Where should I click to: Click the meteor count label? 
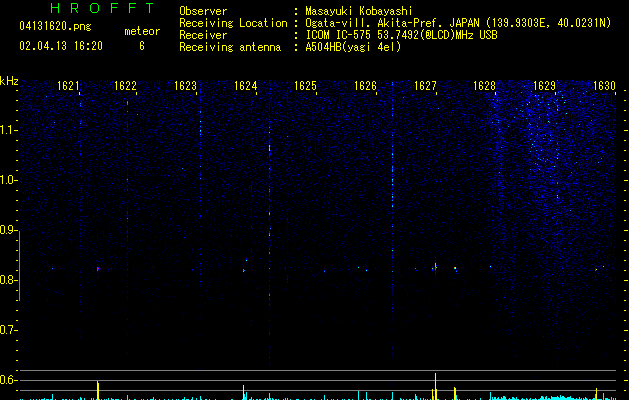(x=142, y=31)
